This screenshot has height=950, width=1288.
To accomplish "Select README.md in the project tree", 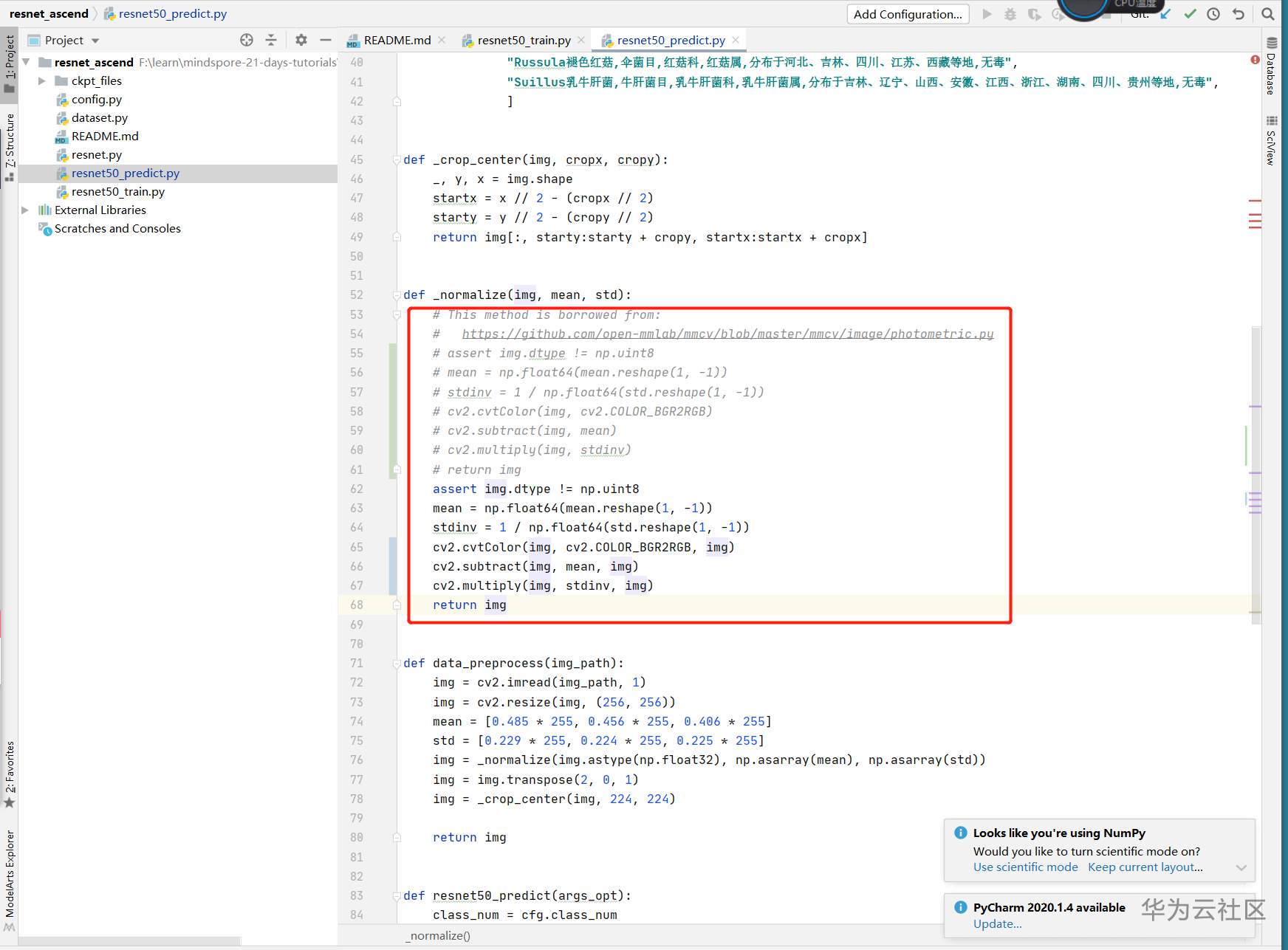I will point(105,137).
